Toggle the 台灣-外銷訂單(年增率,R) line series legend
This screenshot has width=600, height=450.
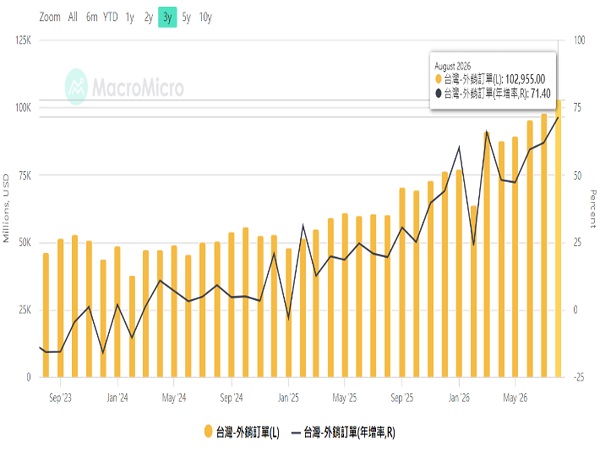[343, 432]
